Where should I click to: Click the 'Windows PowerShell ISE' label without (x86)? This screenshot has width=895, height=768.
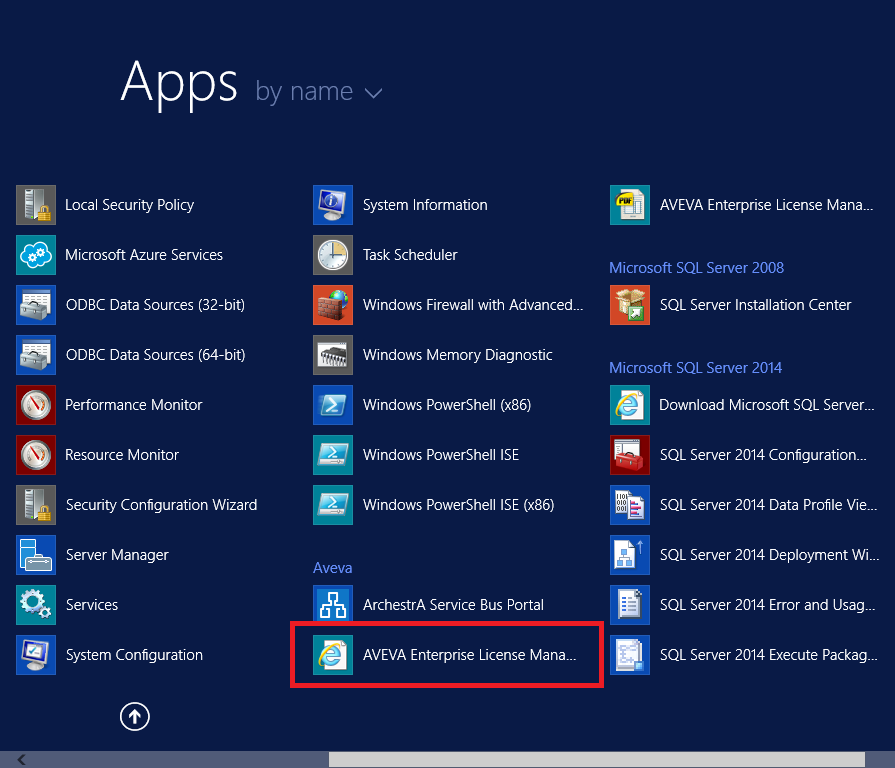pyautogui.click(x=441, y=455)
